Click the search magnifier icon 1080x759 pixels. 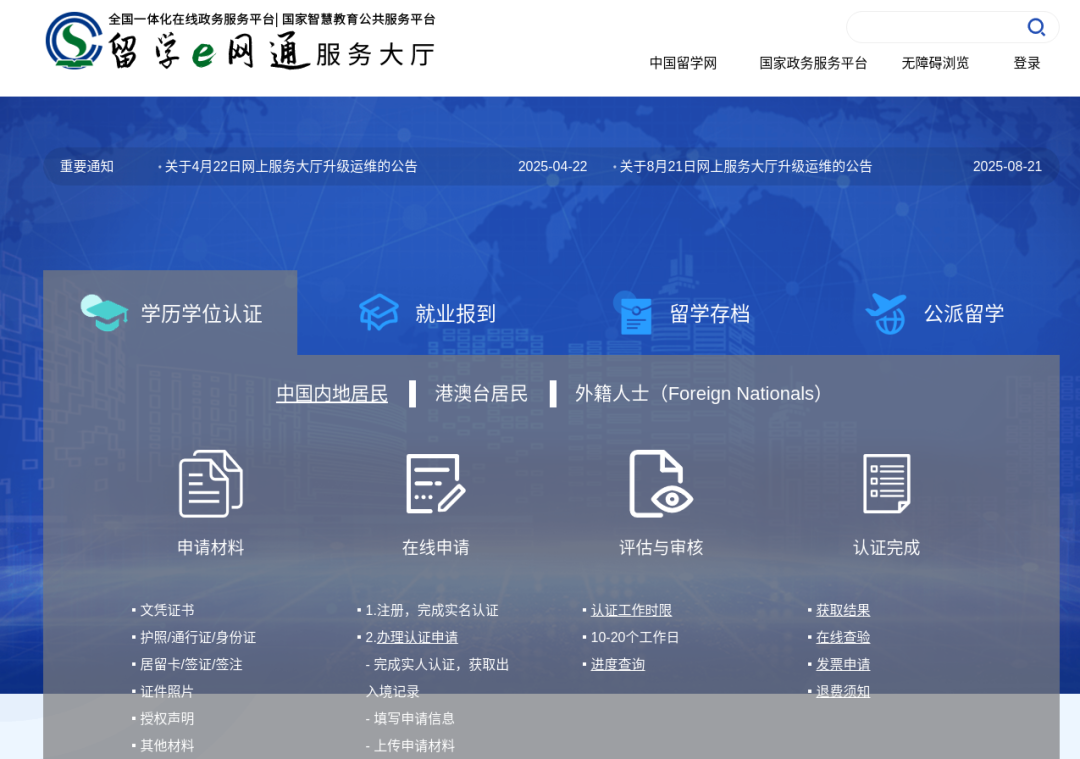pos(1036,27)
